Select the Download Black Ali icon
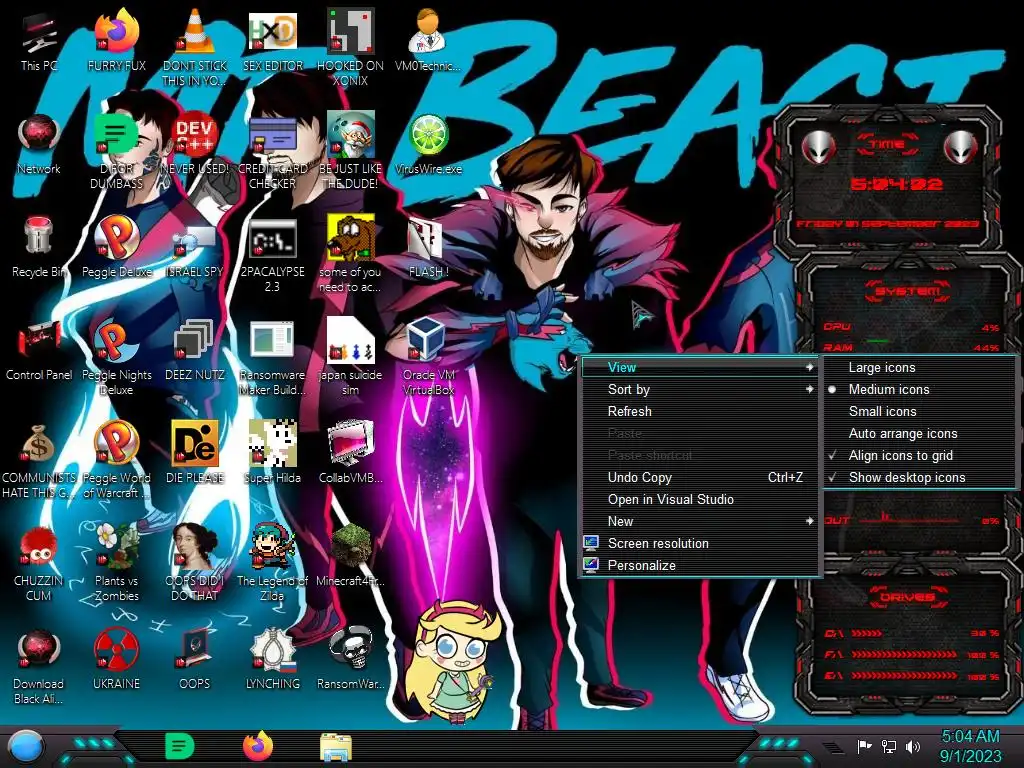Viewport: 1024px width, 768px height. pyautogui.click(x=39, y=668)
